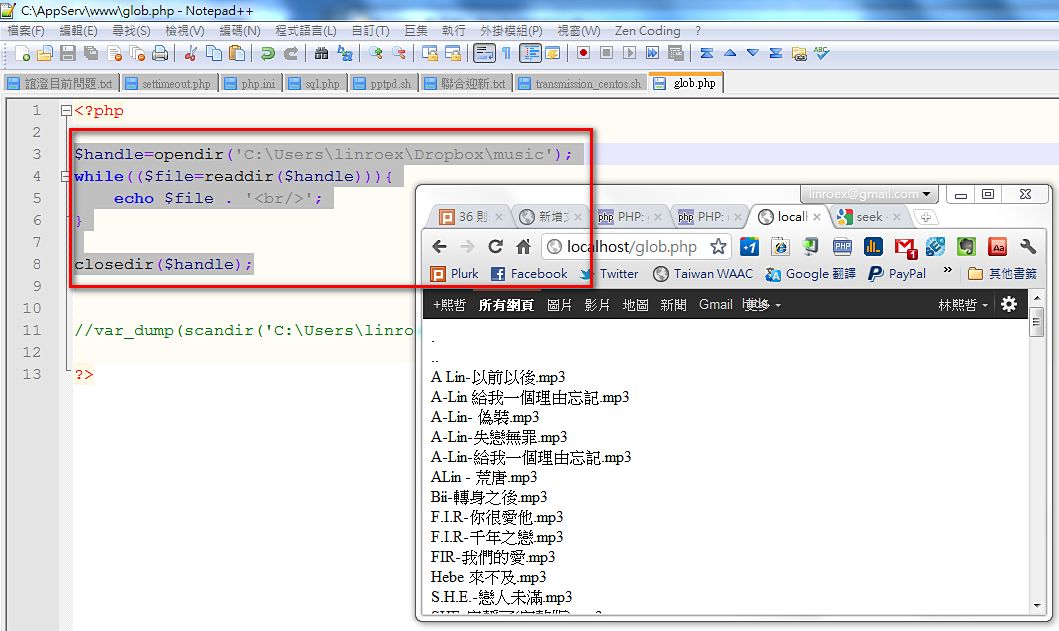
Task: Print the document with the printer icon
Action: [160, 53]
